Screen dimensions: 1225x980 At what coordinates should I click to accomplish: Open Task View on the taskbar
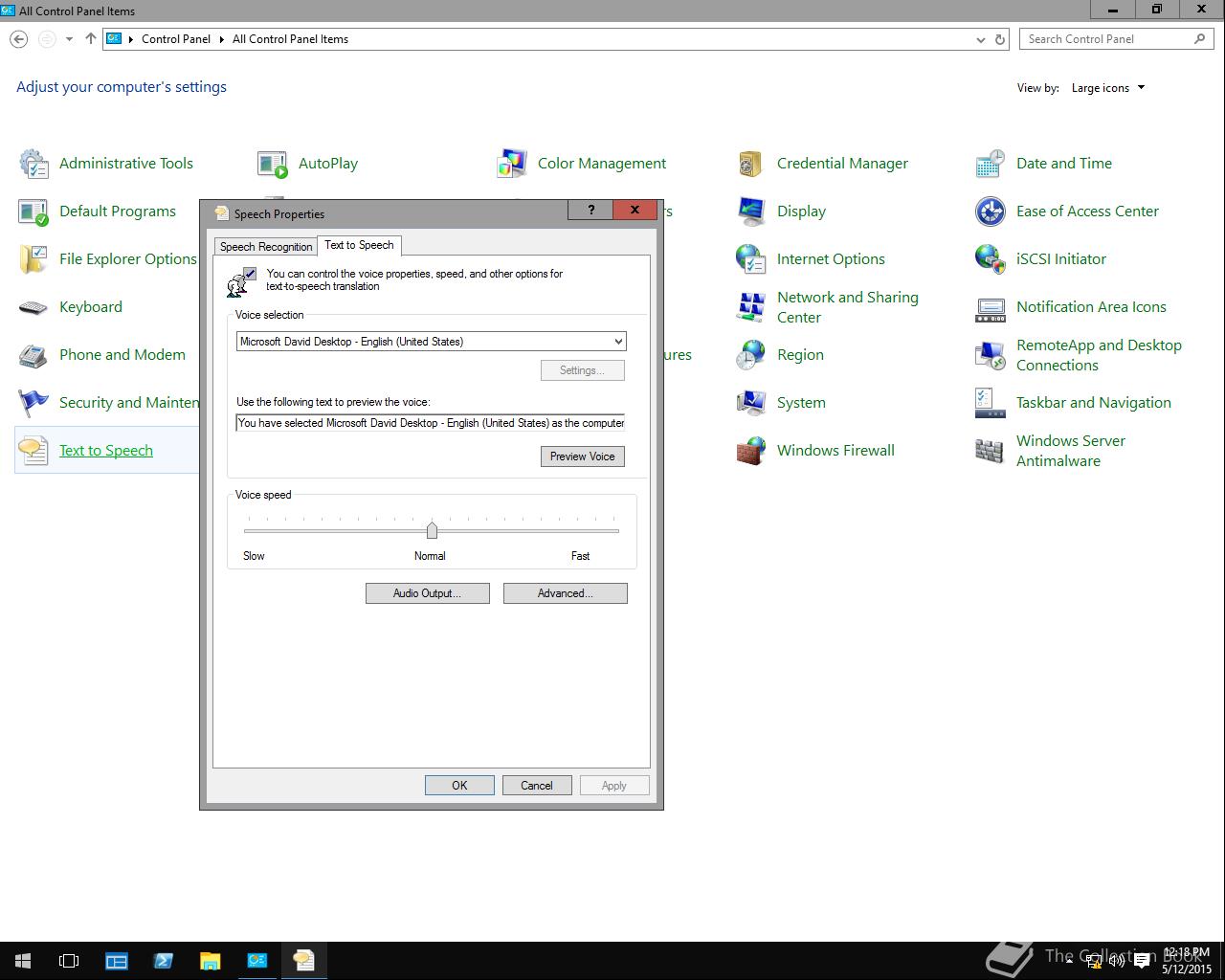pyautogui.click(x=69, y=961)
